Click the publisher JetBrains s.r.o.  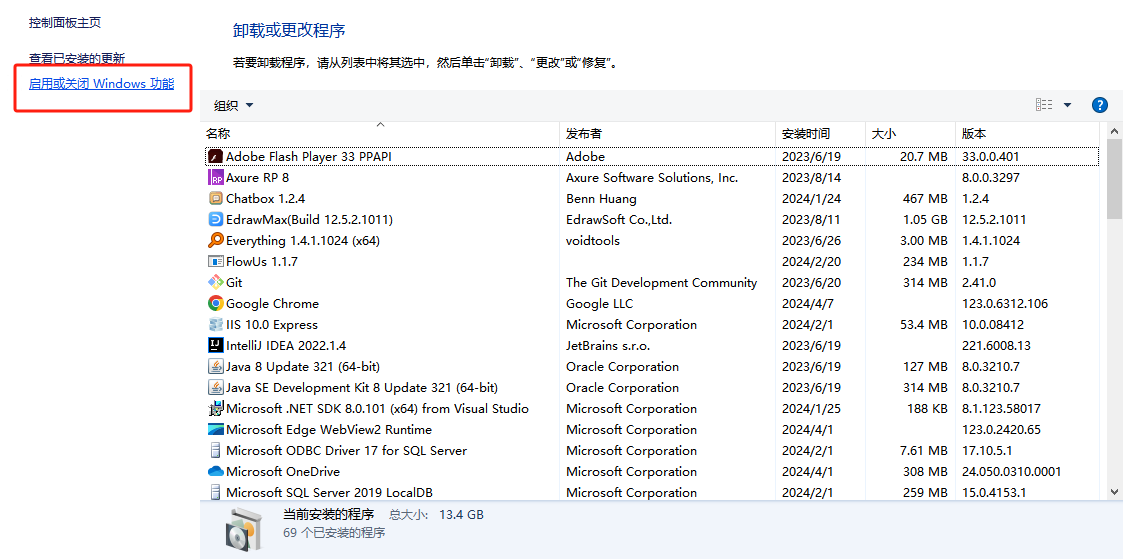[x=609, y=346]
